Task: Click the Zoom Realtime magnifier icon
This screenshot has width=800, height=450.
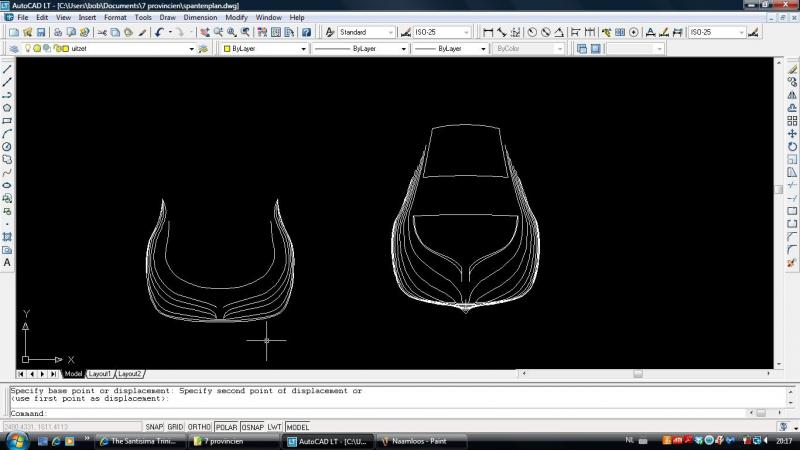Action: click(218, 32)
